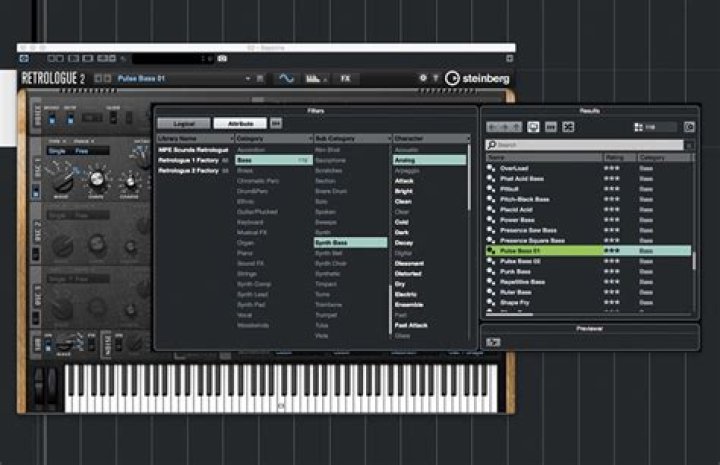
Task: Click the camera snapshot icon in plugin header
Action: [x=222, y=59]
